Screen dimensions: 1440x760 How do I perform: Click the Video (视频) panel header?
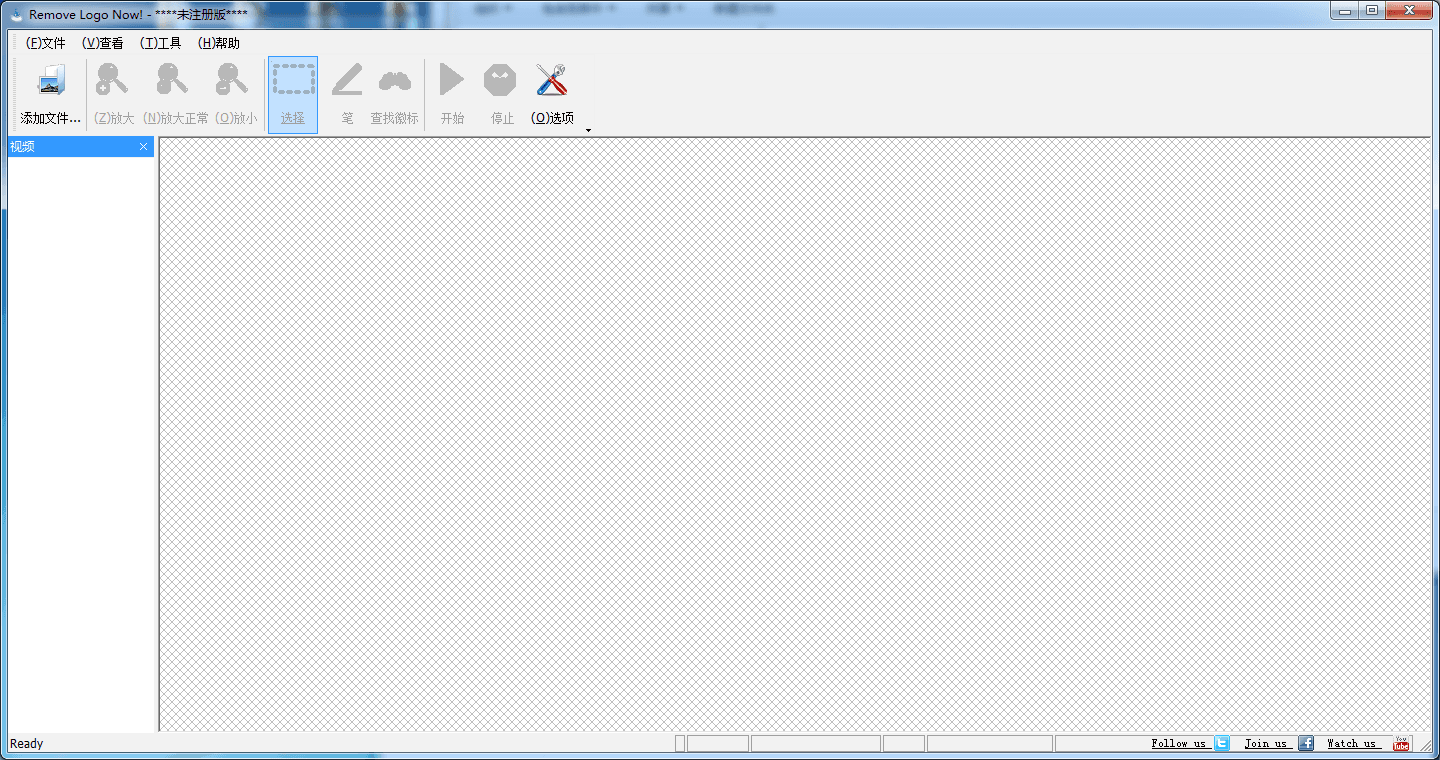(x=81, y=147)
